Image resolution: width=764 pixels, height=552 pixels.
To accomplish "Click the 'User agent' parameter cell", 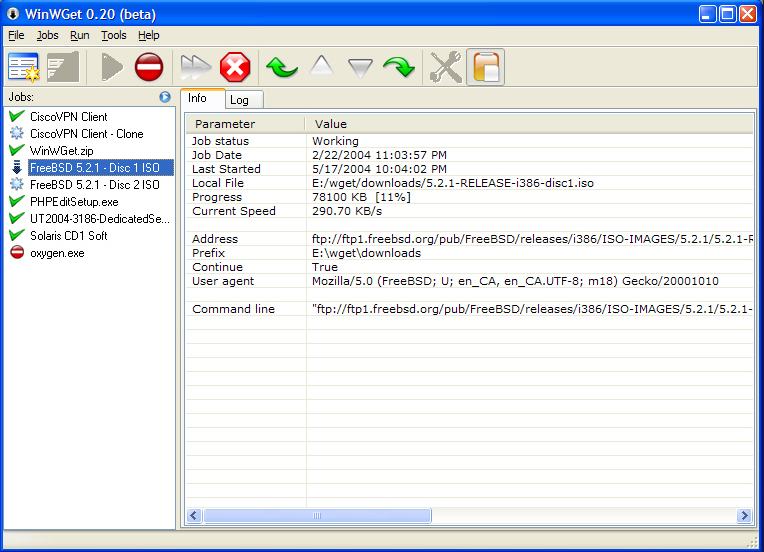I will 223,281.
